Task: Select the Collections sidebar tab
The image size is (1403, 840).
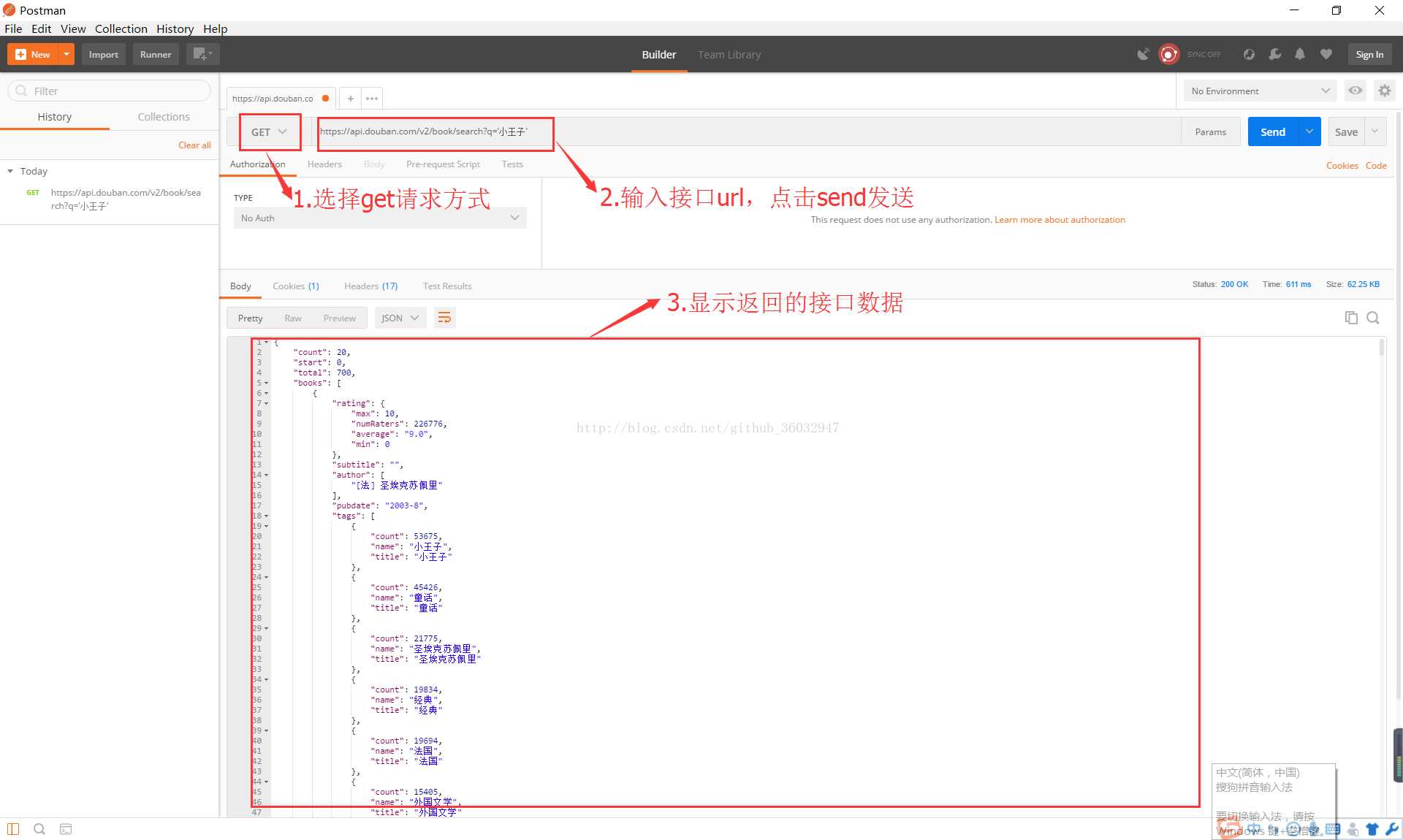Action: [x=164, y=117]
